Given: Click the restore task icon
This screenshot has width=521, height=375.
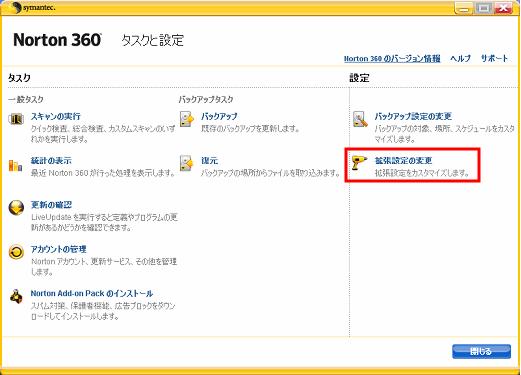Looking at the screenshot, I should point(187,163).
